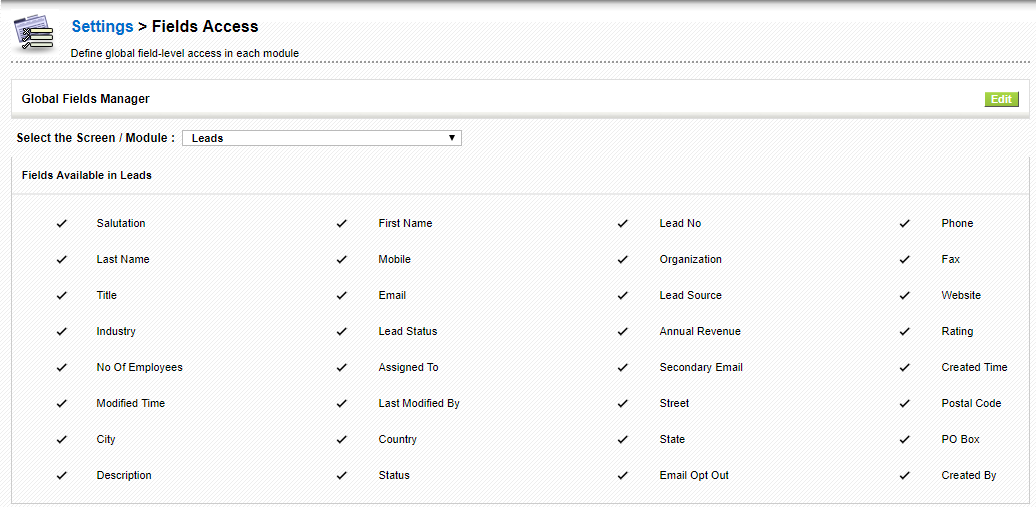Click the Last Modified By label
1036x507 pixels.
418,403
